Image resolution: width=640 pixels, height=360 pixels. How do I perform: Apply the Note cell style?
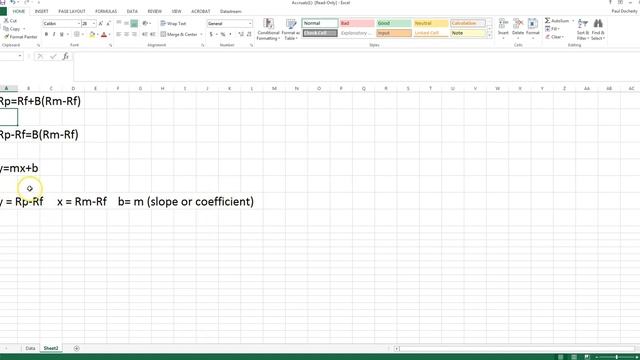[x=468, y=33]
